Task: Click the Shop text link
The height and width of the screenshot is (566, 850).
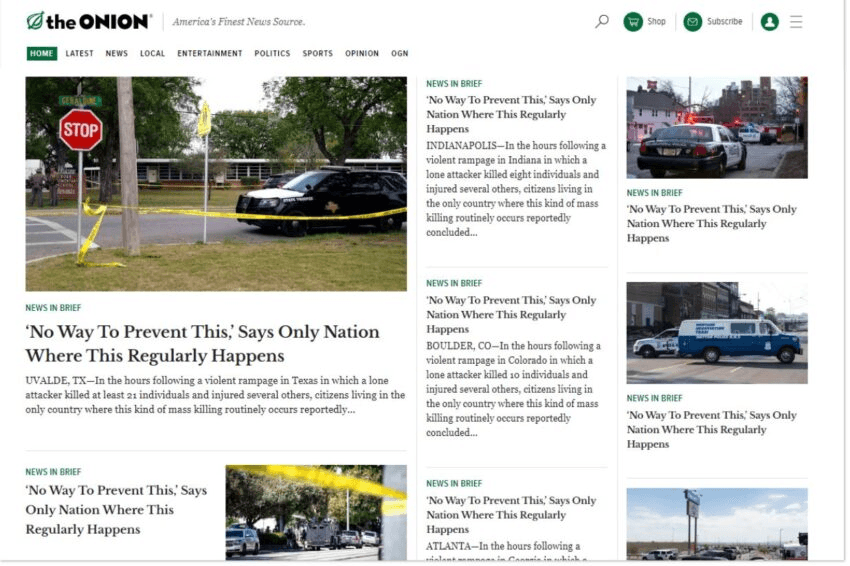Action: click(x=656, y=22)
